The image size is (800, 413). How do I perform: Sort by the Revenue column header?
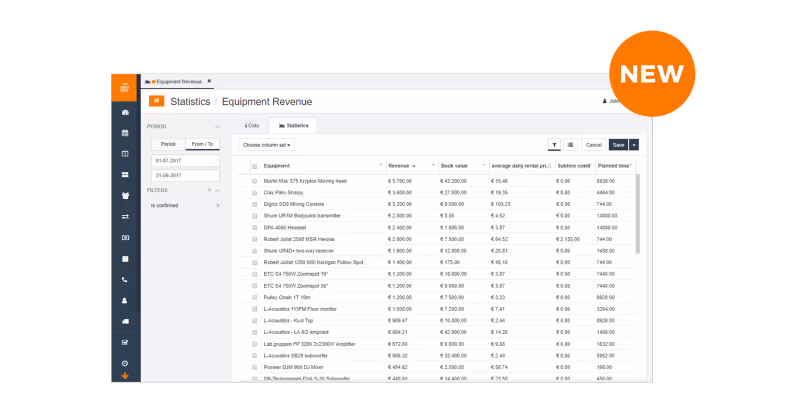pyautogui.click(x=399, y=166)
